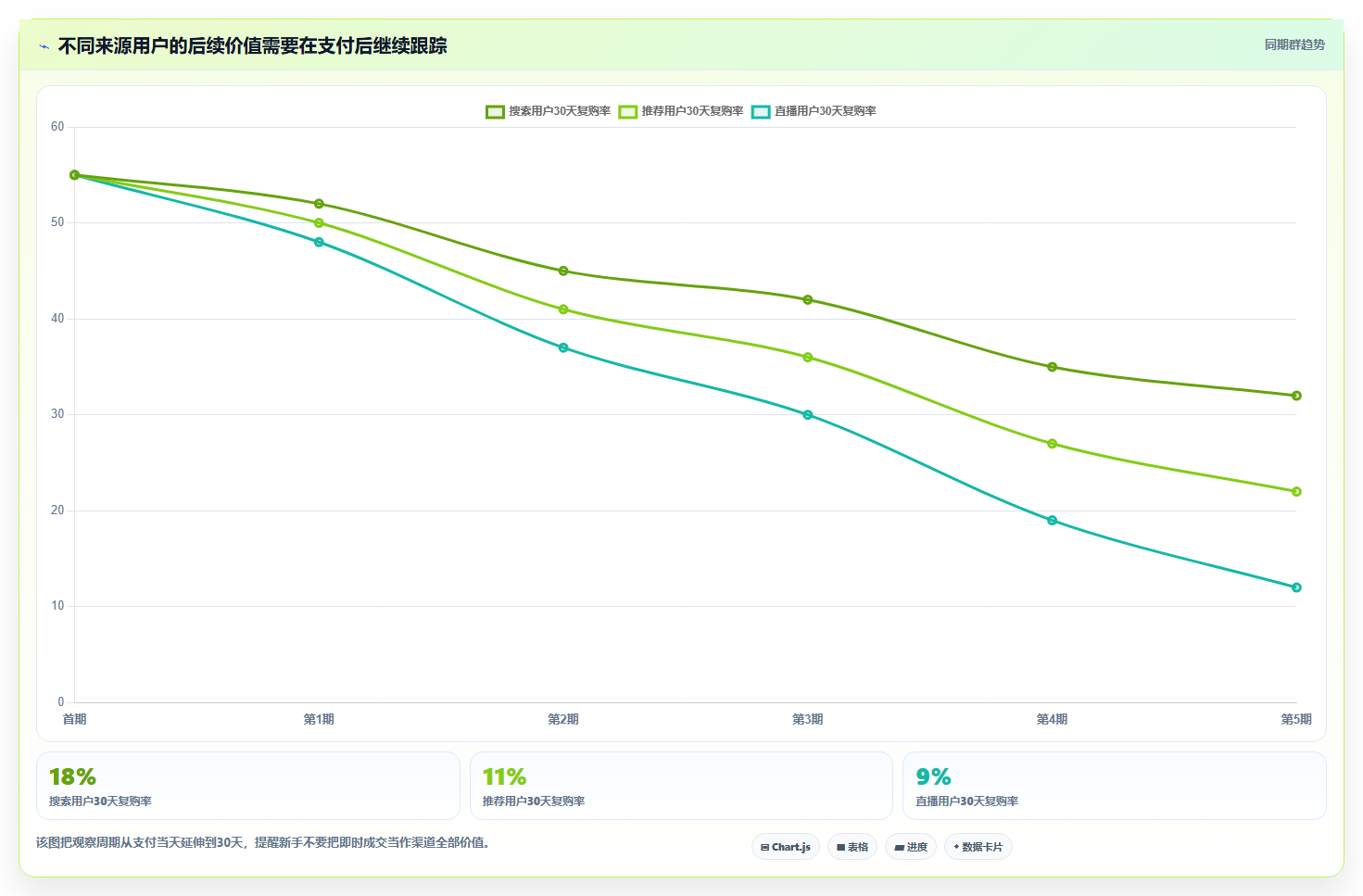This screenshot has height=896, width=1363.
Task: Click the 第3期 x-axis label
Action: 808,719
